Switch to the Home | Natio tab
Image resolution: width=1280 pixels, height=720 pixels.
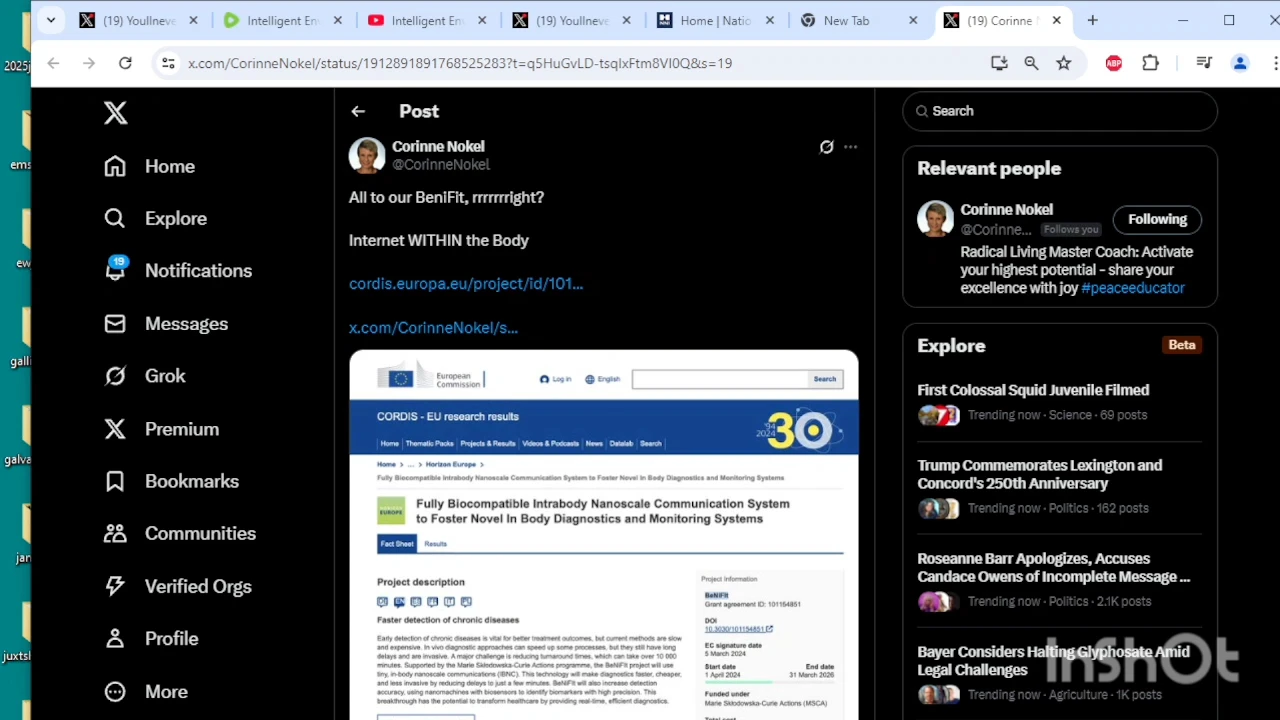pos(715,20)
